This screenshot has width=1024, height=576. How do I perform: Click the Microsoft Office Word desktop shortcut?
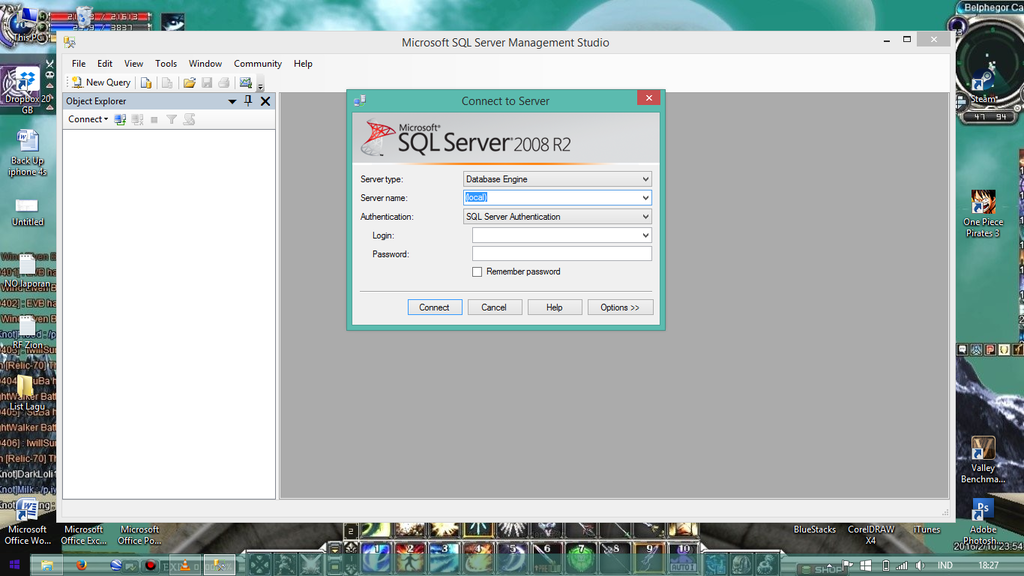pyautogui.click(x=27, y=520)
